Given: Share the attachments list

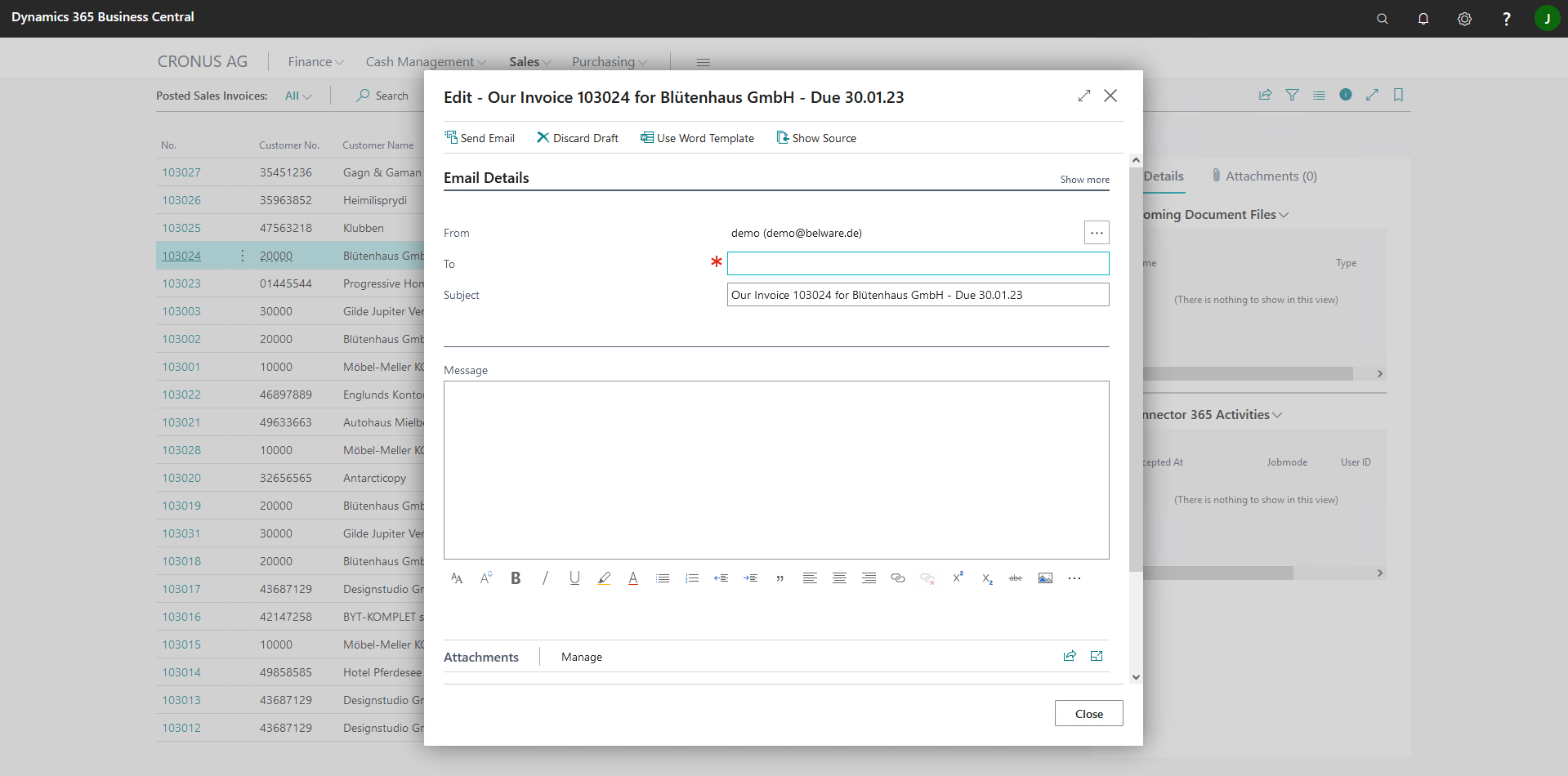Looking at the screenshot, I should [1070, 656].
